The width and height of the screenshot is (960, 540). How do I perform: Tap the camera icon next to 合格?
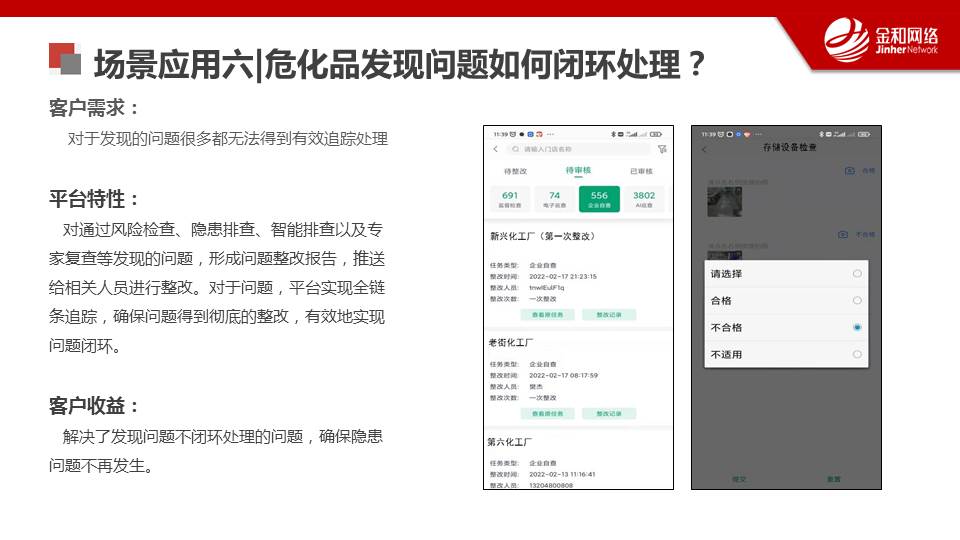pyautogui.click(x=850, y=171)
